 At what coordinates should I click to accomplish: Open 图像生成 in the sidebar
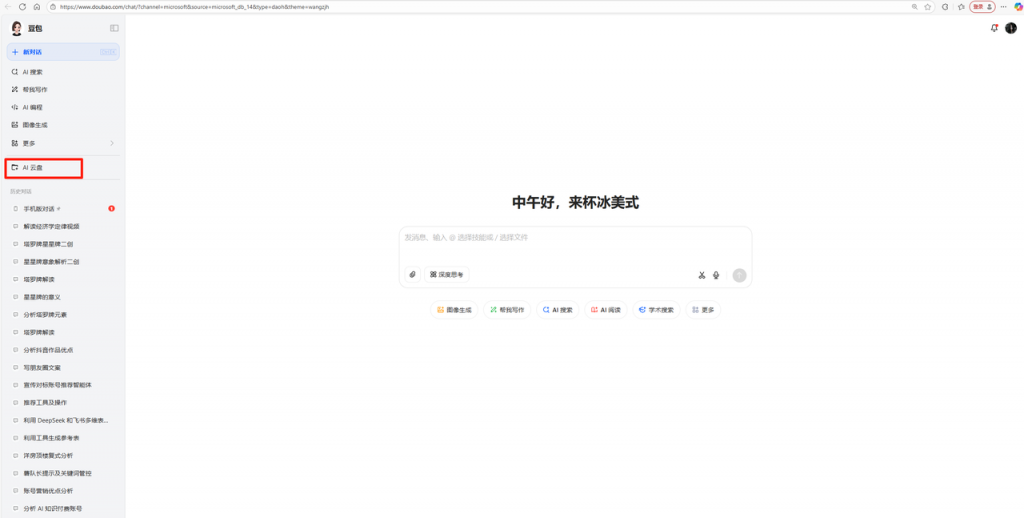pyautogui.click(x=63, y=125)
